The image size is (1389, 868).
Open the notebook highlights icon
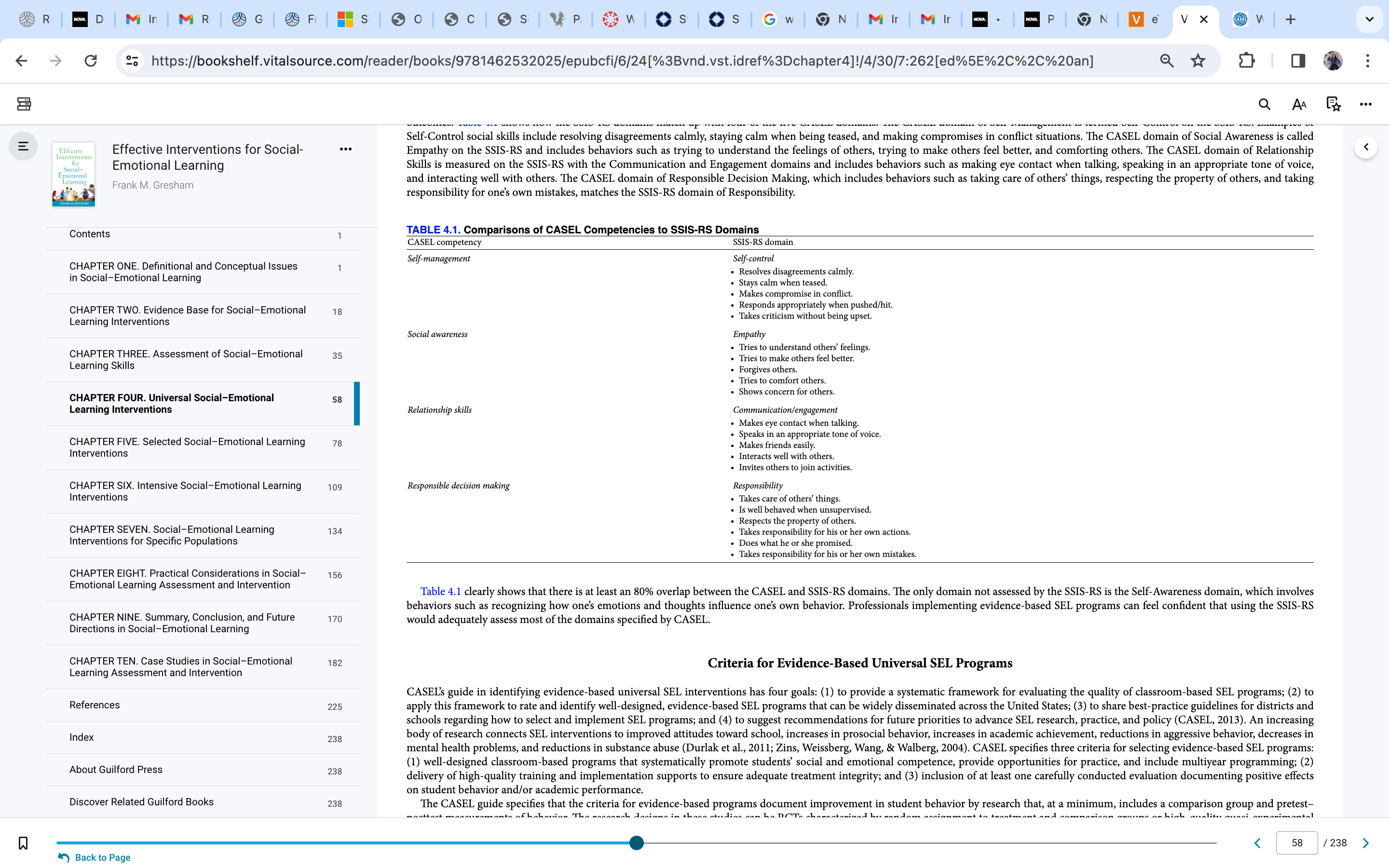pos(1334,104)
